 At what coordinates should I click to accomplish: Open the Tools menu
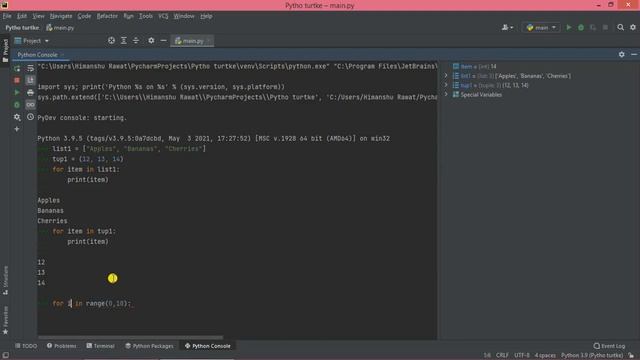(x=145, y=16)
